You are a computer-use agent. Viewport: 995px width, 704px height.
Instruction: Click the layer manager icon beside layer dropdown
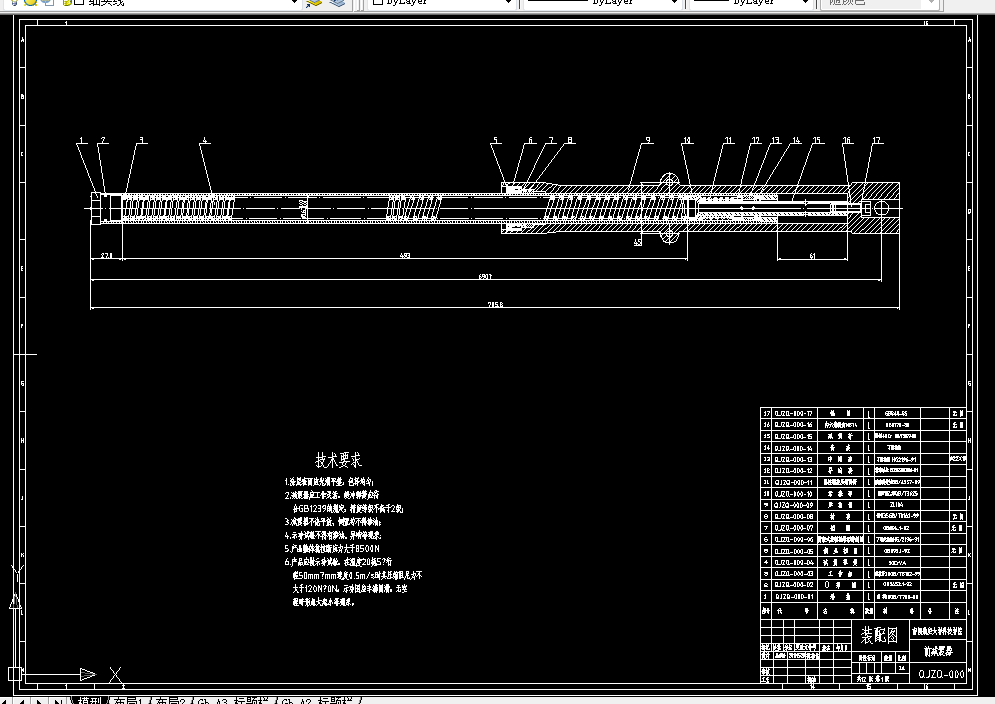(x=313, y=3)
